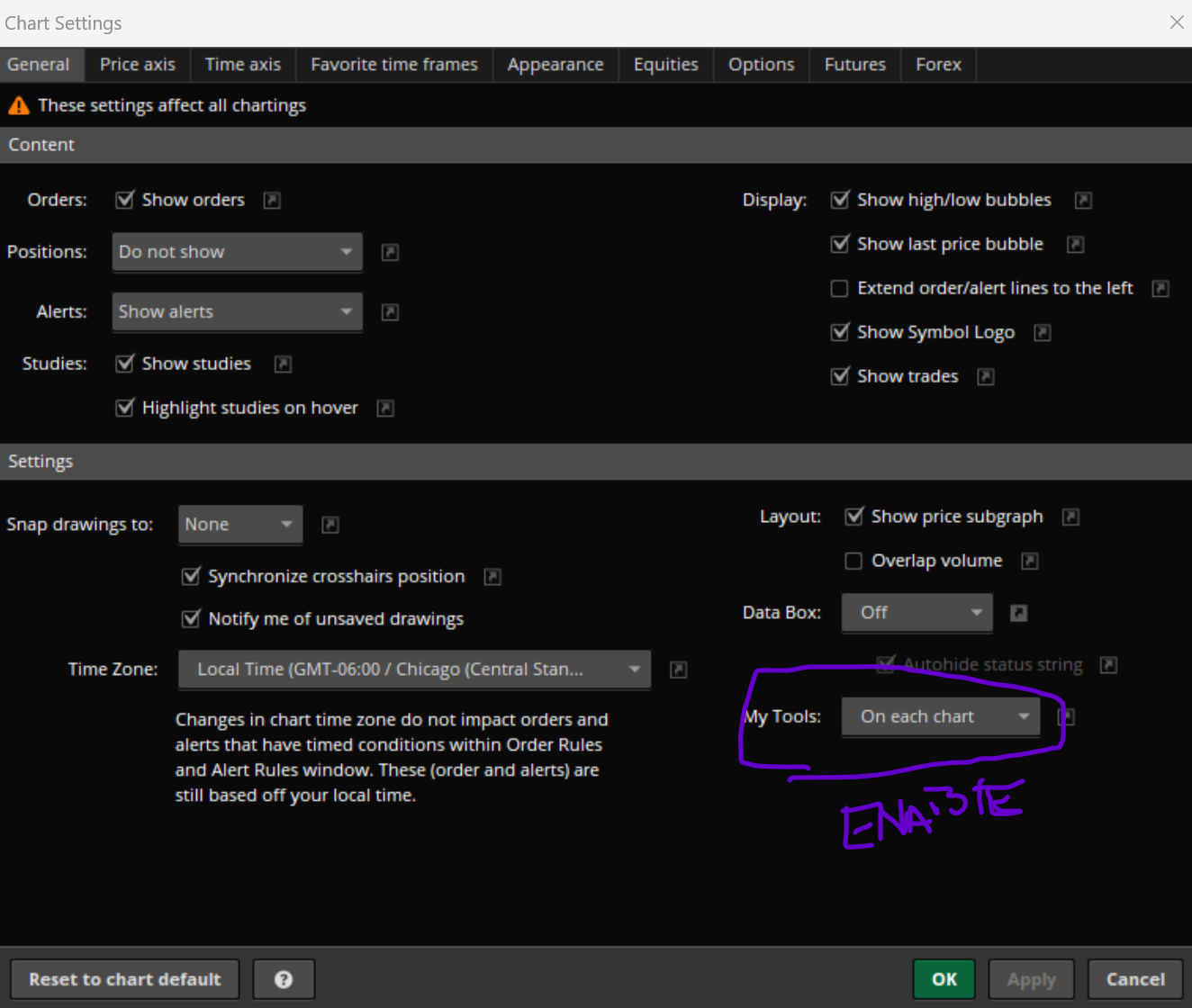Click the pop-out icon beside Positions dropdown
This screenshot has height=1008, width=1192.
(x=390, y=252)
